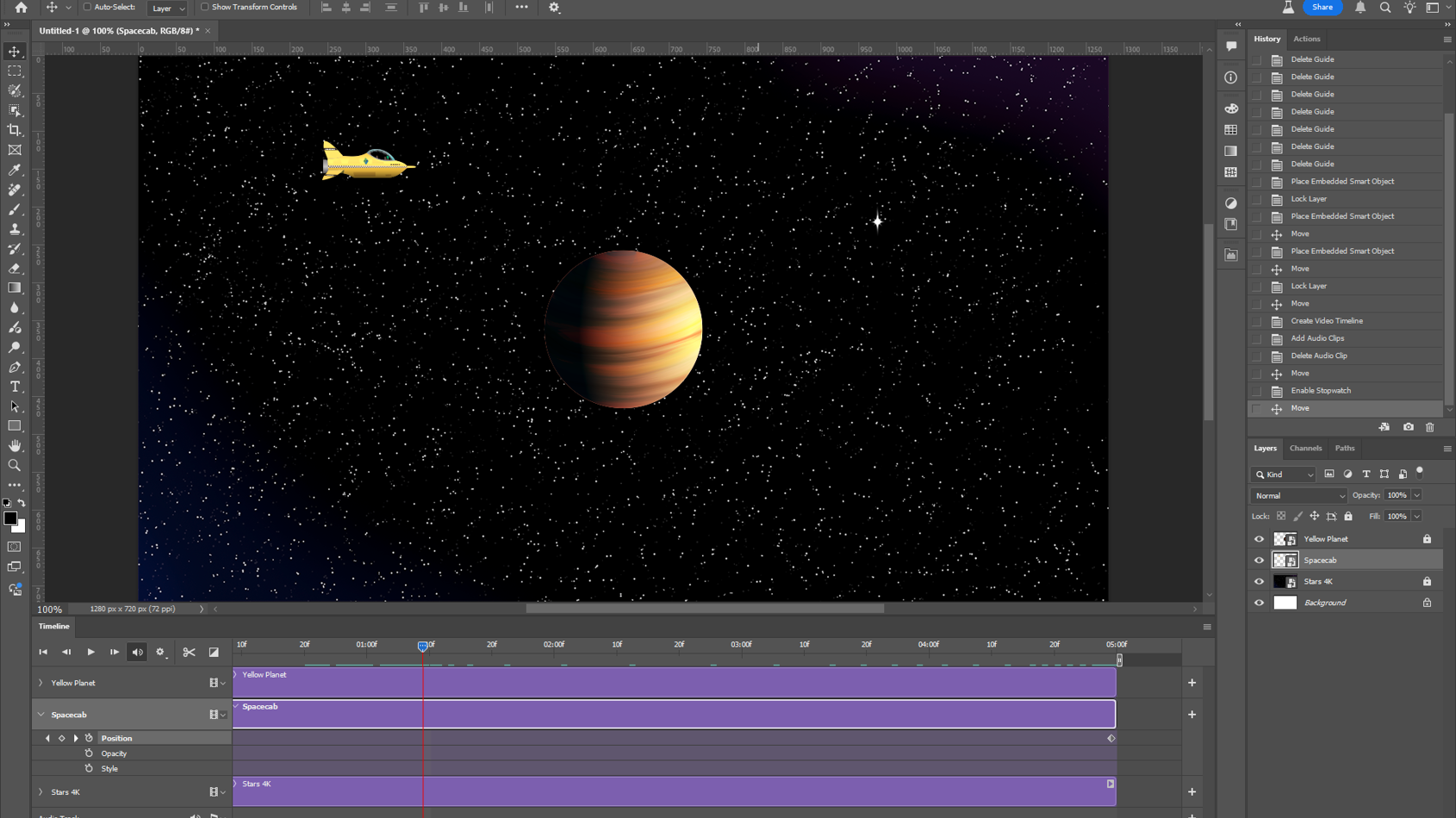The width and height of the screenshot is (1456, 818).
Task: Select the Zoom tool
Action: (15, 466)
